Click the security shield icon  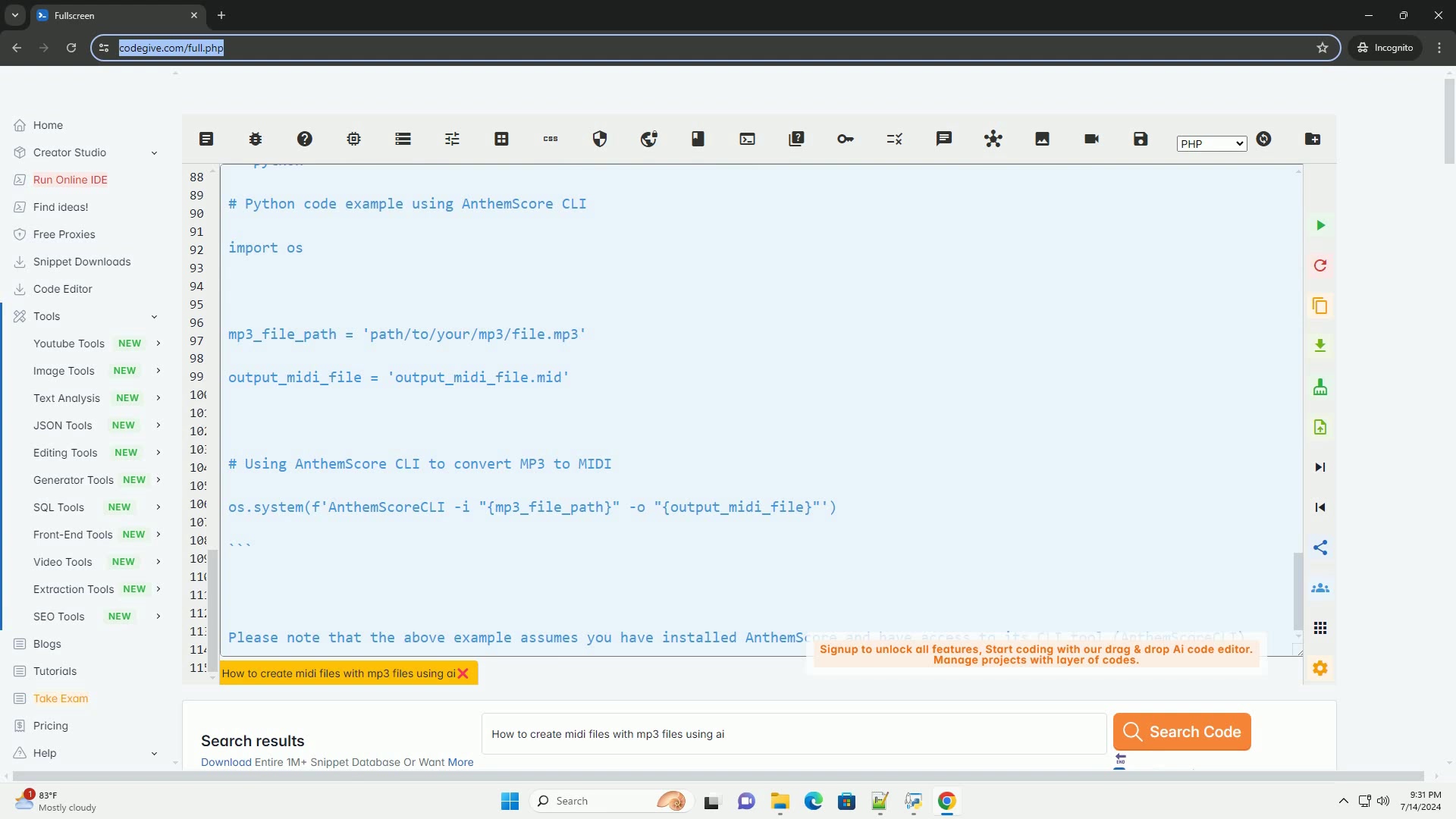click(x=600, y=139)
